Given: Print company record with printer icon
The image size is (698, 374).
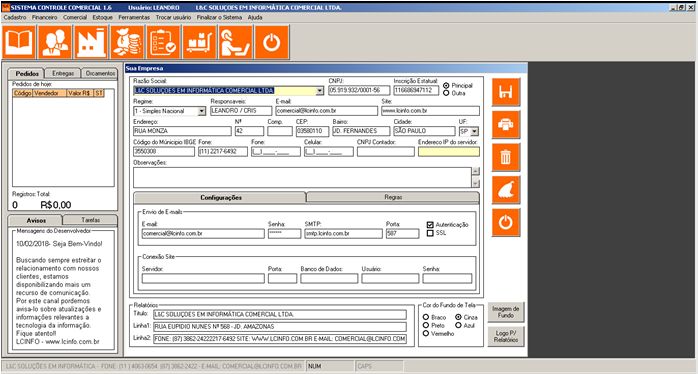Looking at the screenshot, I should pos(506,125).
